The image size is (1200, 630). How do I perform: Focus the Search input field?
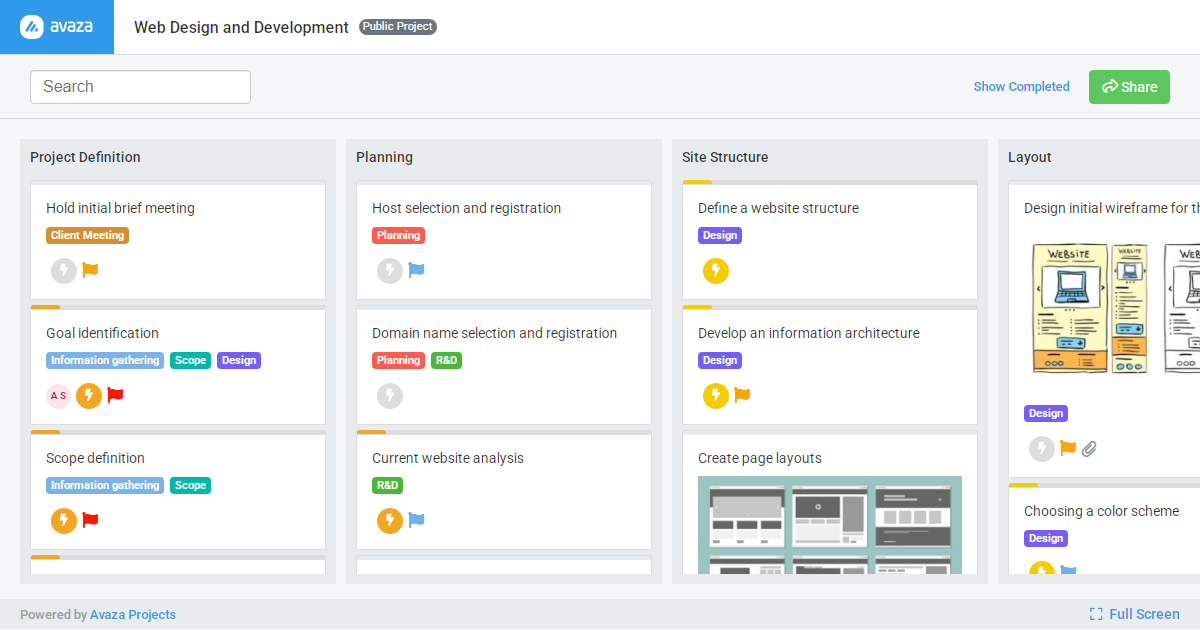point(140,87)
